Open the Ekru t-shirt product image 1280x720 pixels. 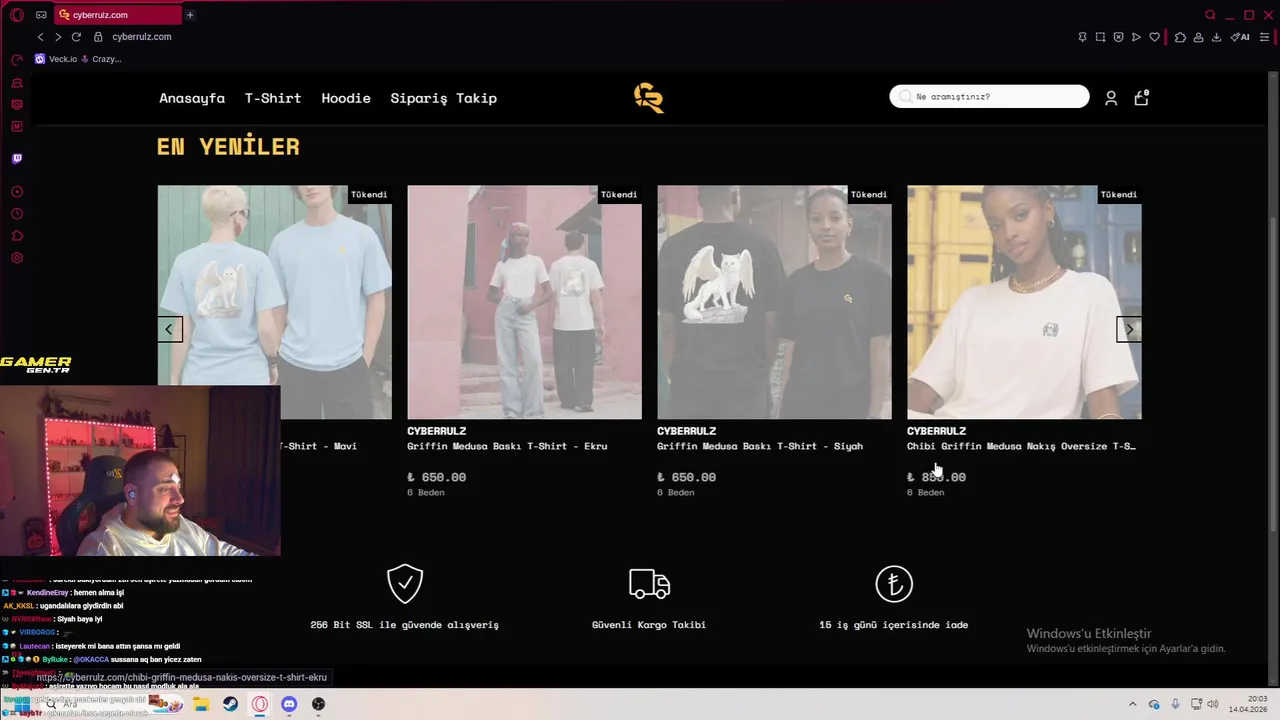pyautogui.click(x=524, y=302)
